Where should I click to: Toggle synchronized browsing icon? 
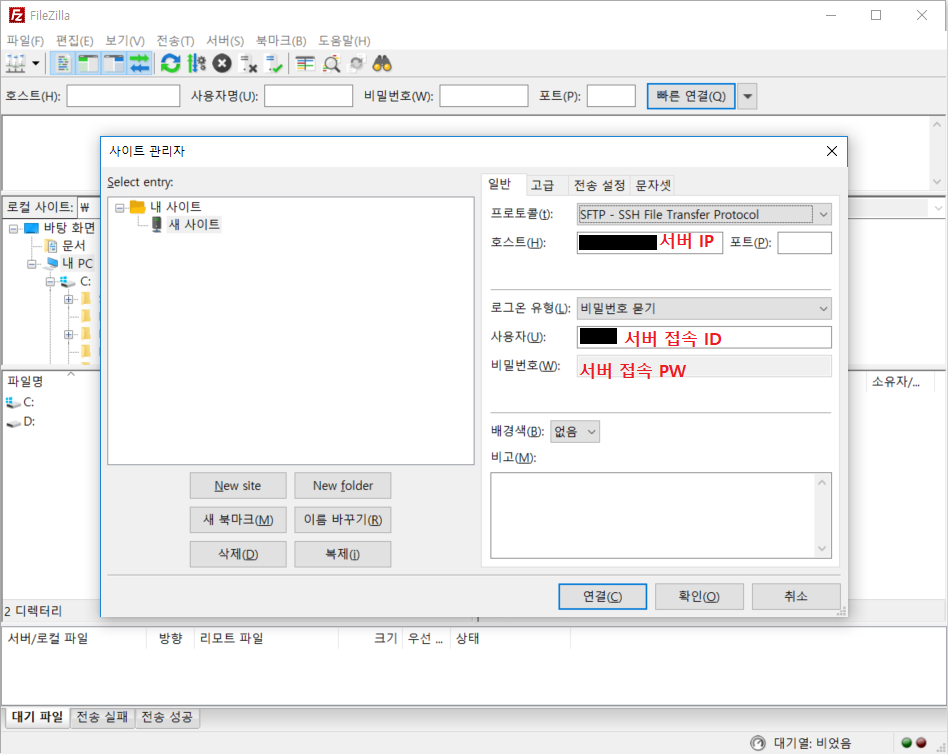pos(357,63)
